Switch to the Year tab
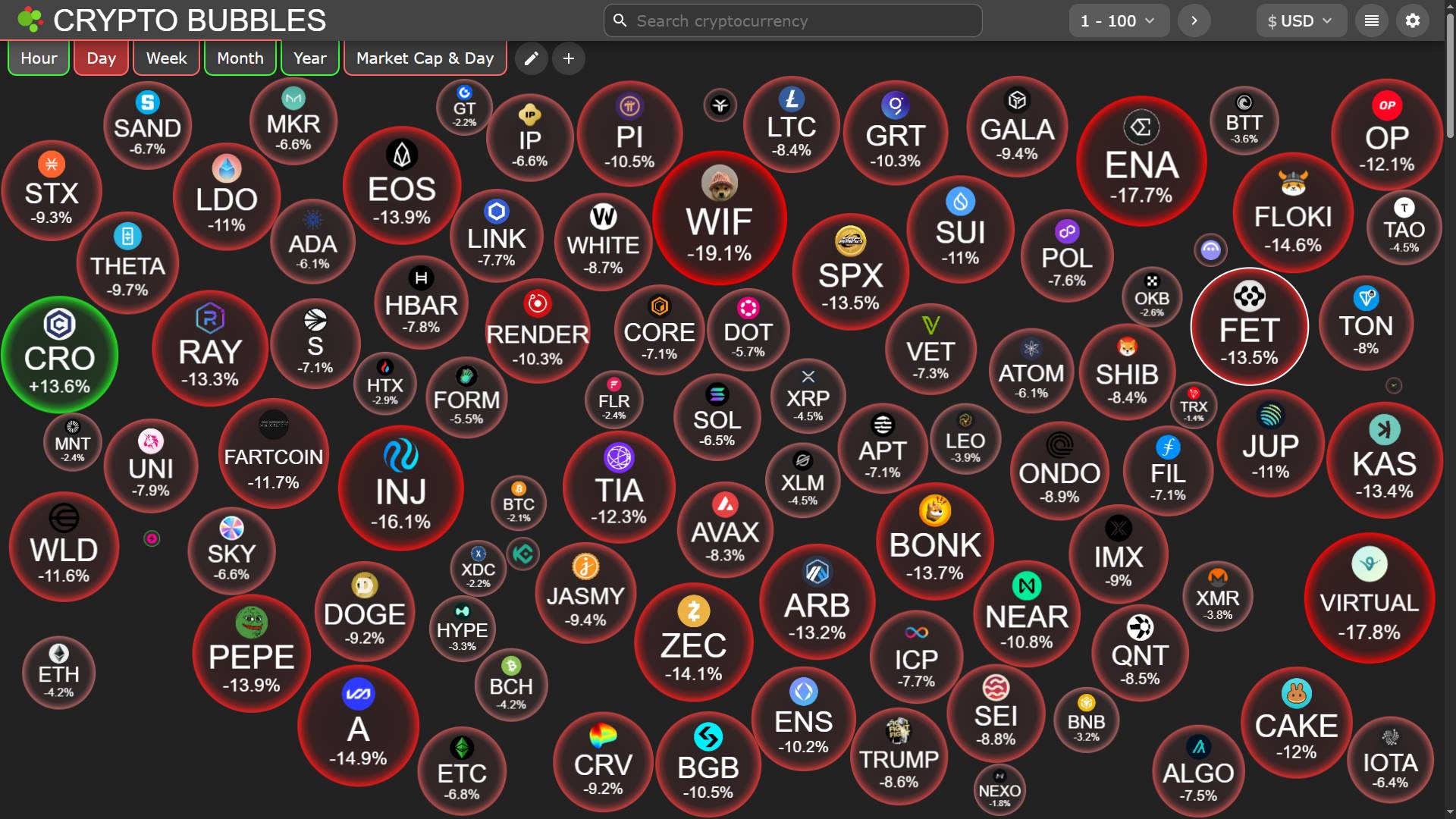This screenshot has height=819, width=1456. pyautogui.click(x=309, y=58)
